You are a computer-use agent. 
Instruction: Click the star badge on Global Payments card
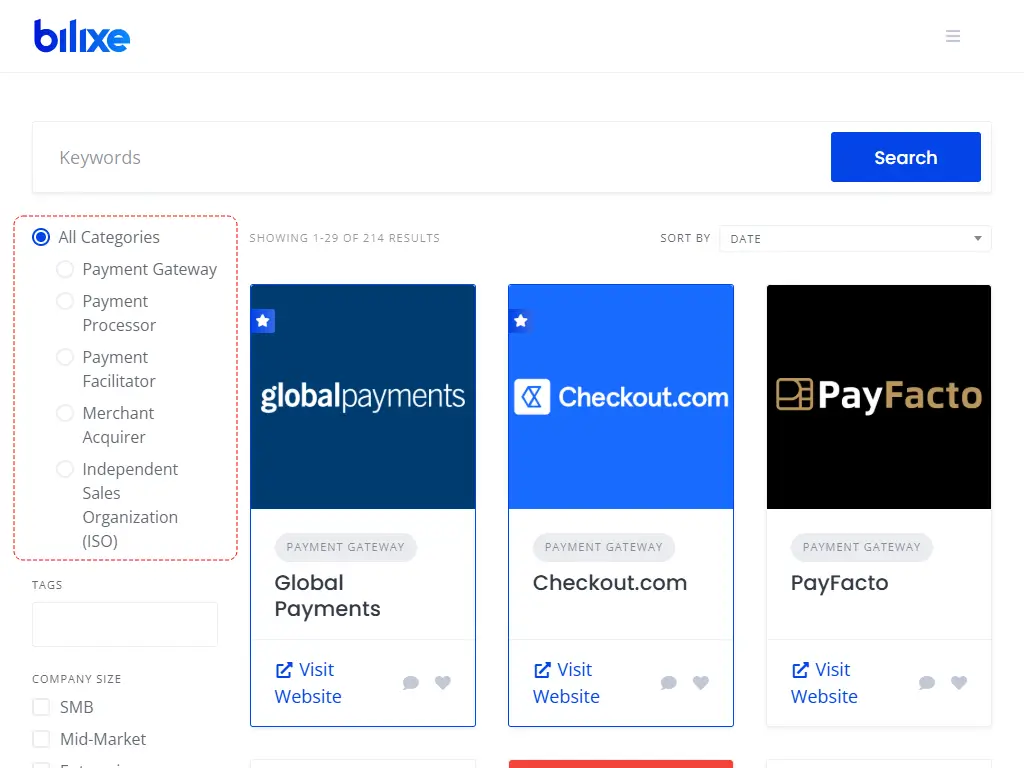tap(263, 321)
